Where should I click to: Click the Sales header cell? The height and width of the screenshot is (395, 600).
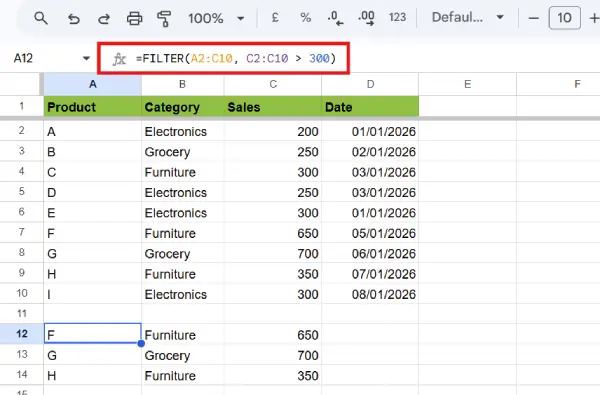pyautogui.click(x=273, y=106)
